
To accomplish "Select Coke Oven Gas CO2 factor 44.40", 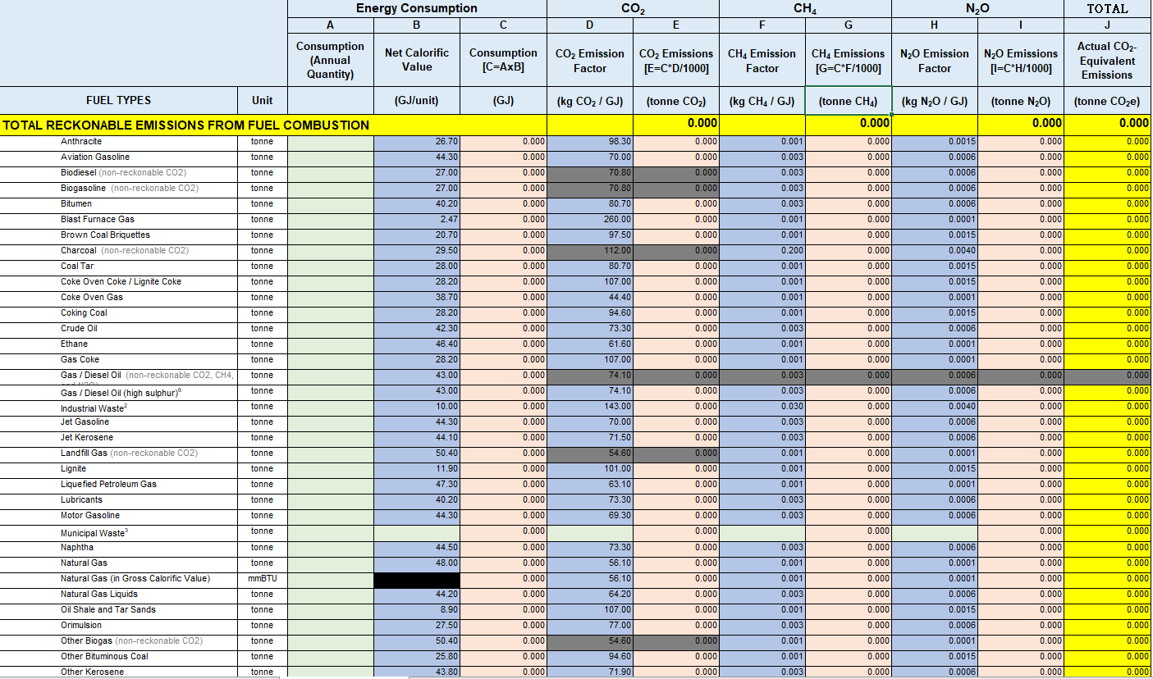I will tap(590, 297).
